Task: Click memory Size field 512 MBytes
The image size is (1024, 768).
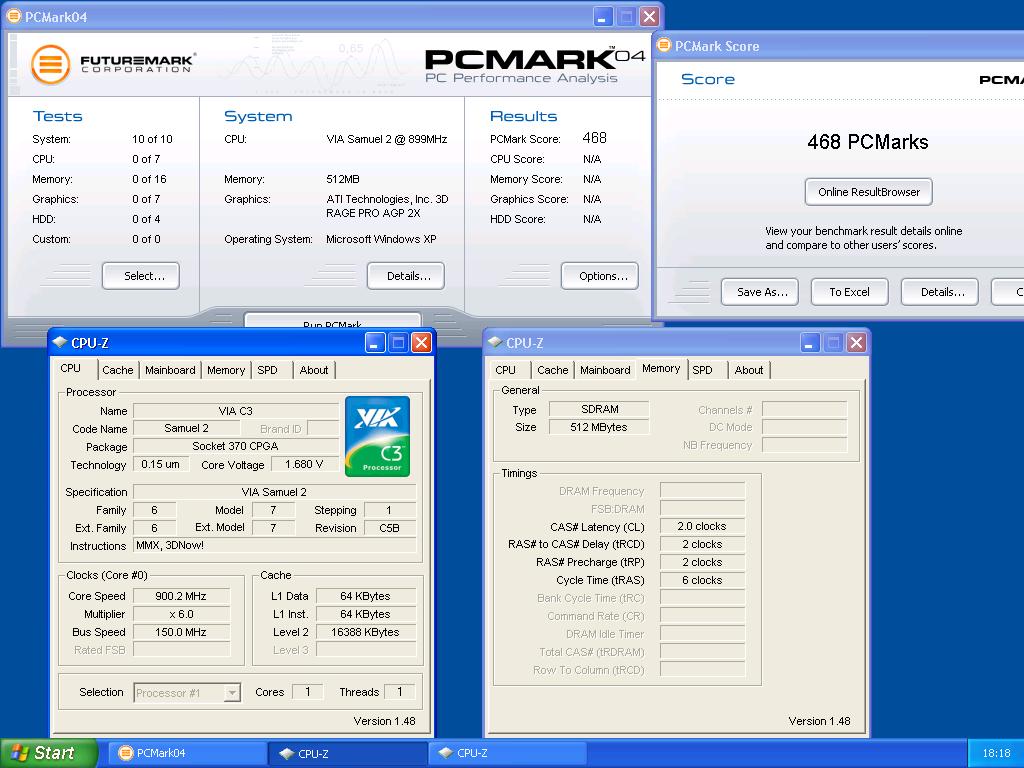Action: pos(599,427)
